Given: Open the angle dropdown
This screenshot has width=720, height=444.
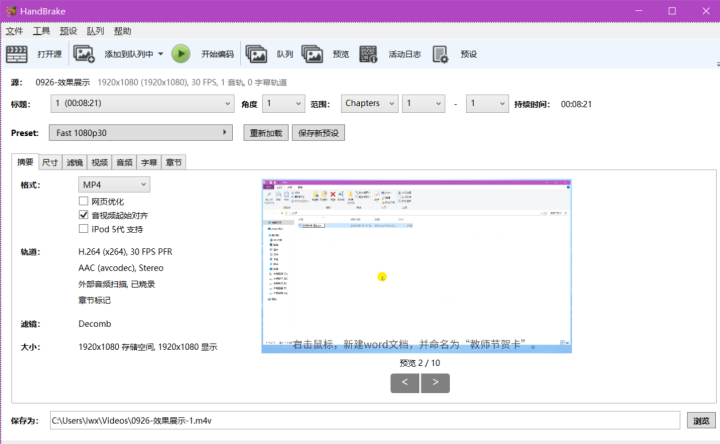Looking at the screenshot, I should click(283, 104).
